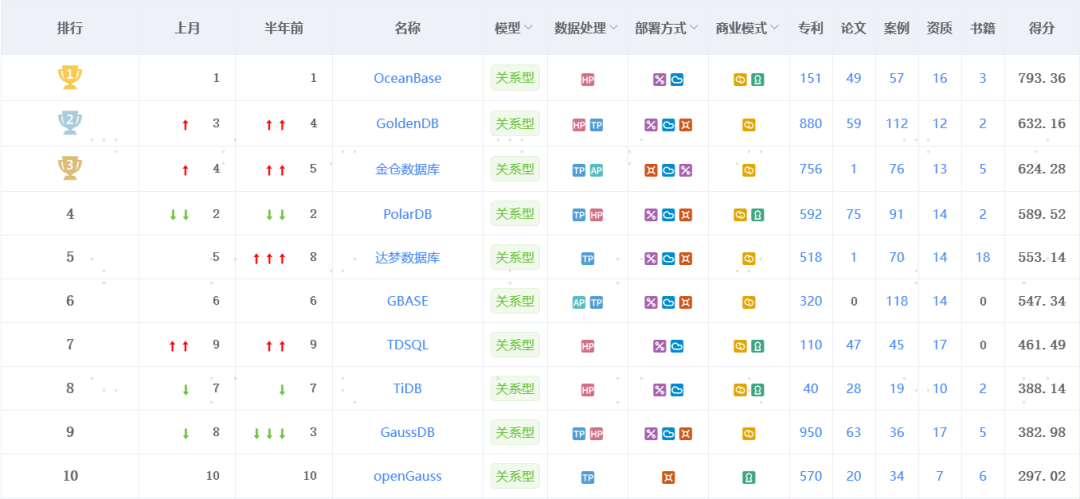Click the 资质 column header
The height and width of the screenshot is (499, 1080).
[x=939, y=28]
